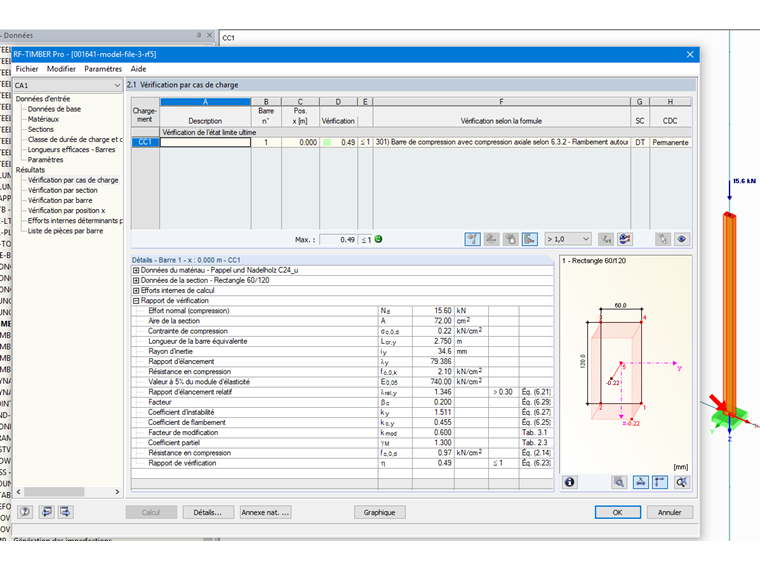Click the Calcul button
760x570 pixels.
(151, 512)
